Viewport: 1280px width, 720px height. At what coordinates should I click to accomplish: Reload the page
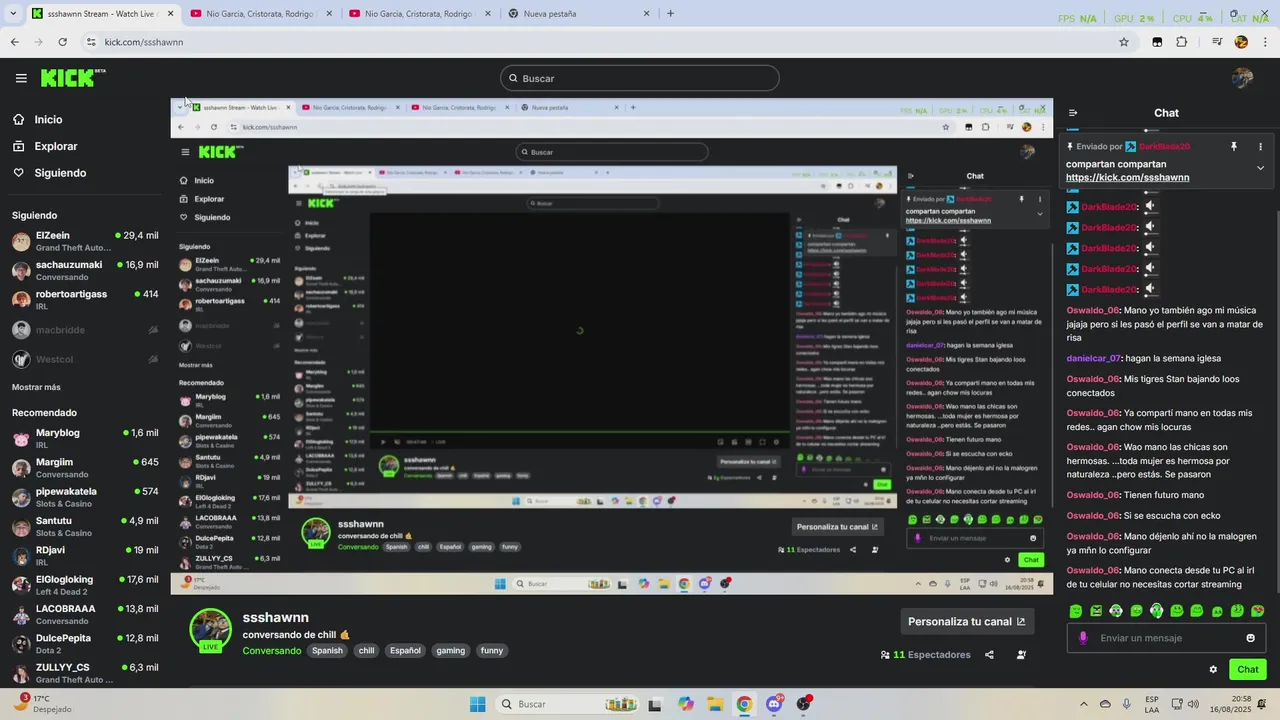tap(62, 42)
